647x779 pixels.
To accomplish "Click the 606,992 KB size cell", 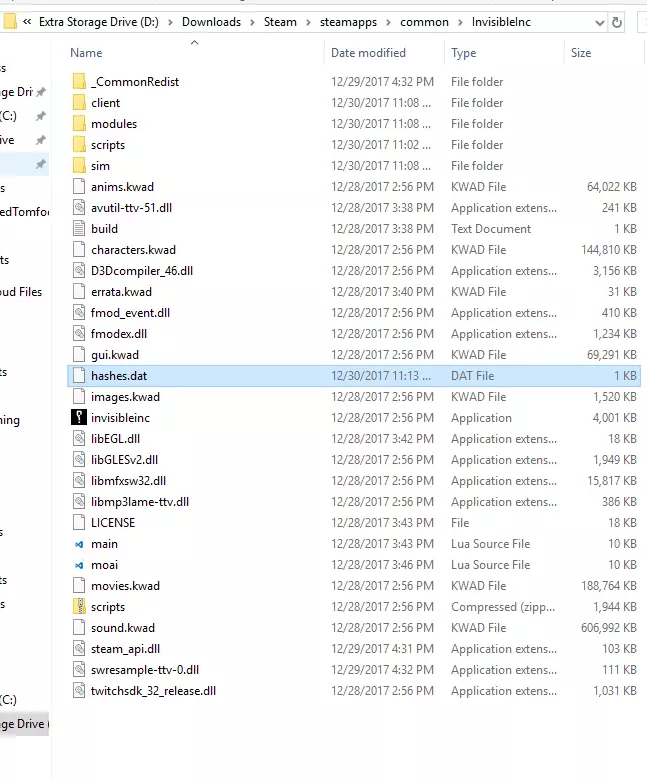I will click(608, 628).
